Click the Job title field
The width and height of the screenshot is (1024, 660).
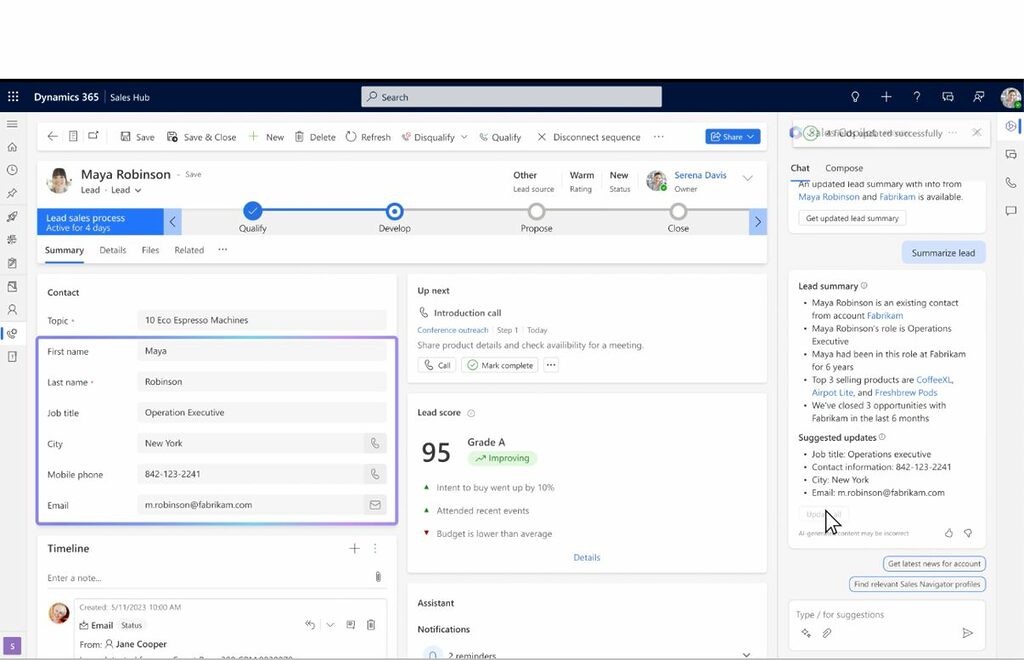click(x=262, y=413)
